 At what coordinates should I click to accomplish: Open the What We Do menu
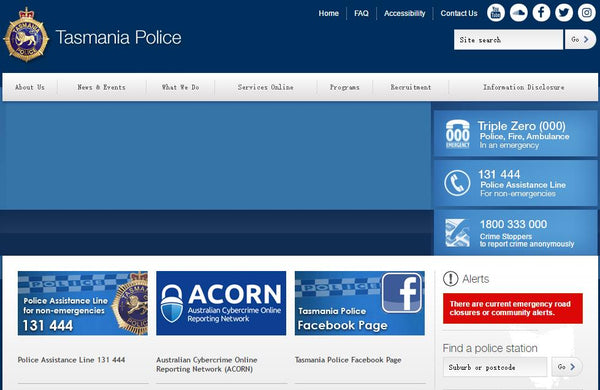tap(181, 87)
